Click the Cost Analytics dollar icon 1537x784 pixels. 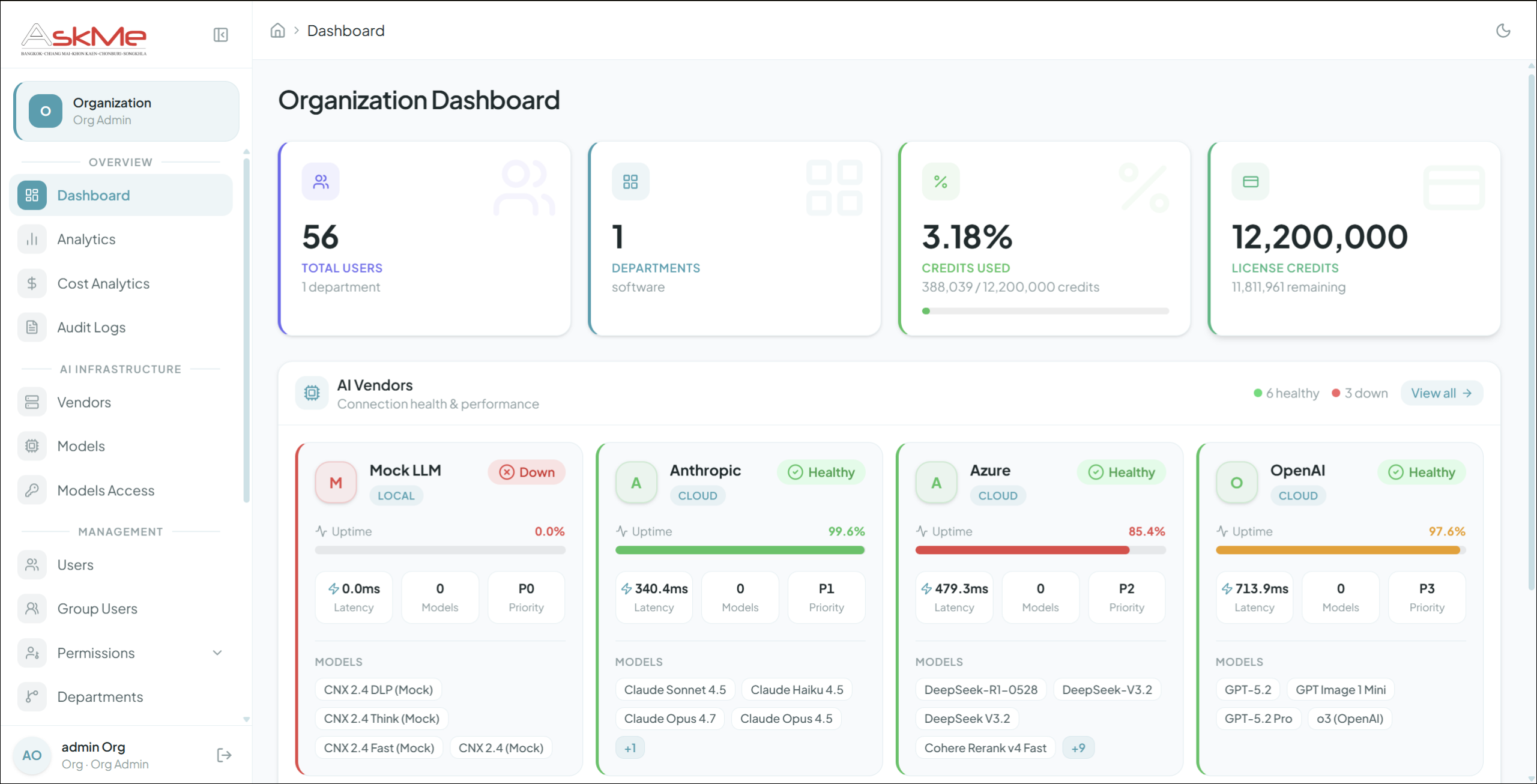click(32, 283)
